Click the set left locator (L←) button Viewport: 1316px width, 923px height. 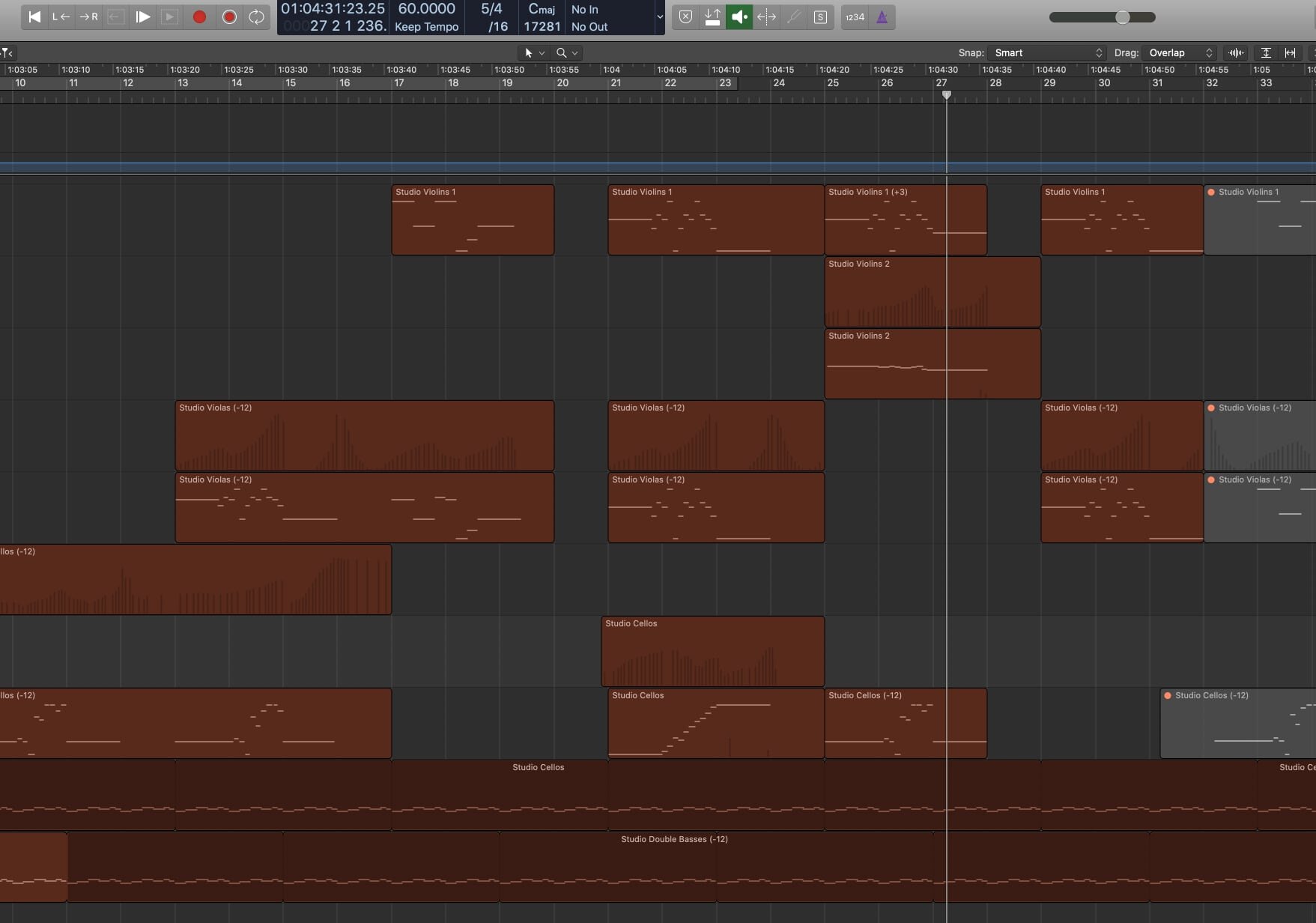61,16
